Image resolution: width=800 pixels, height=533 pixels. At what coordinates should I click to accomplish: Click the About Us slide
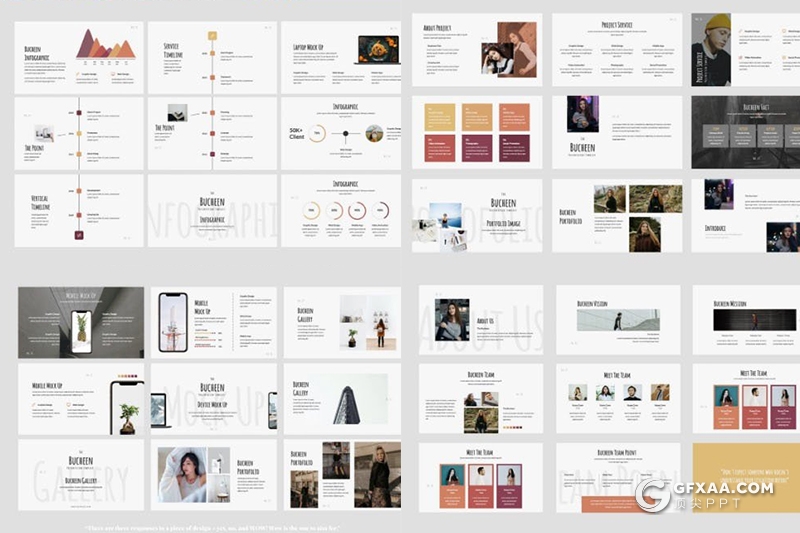point(481,320)
